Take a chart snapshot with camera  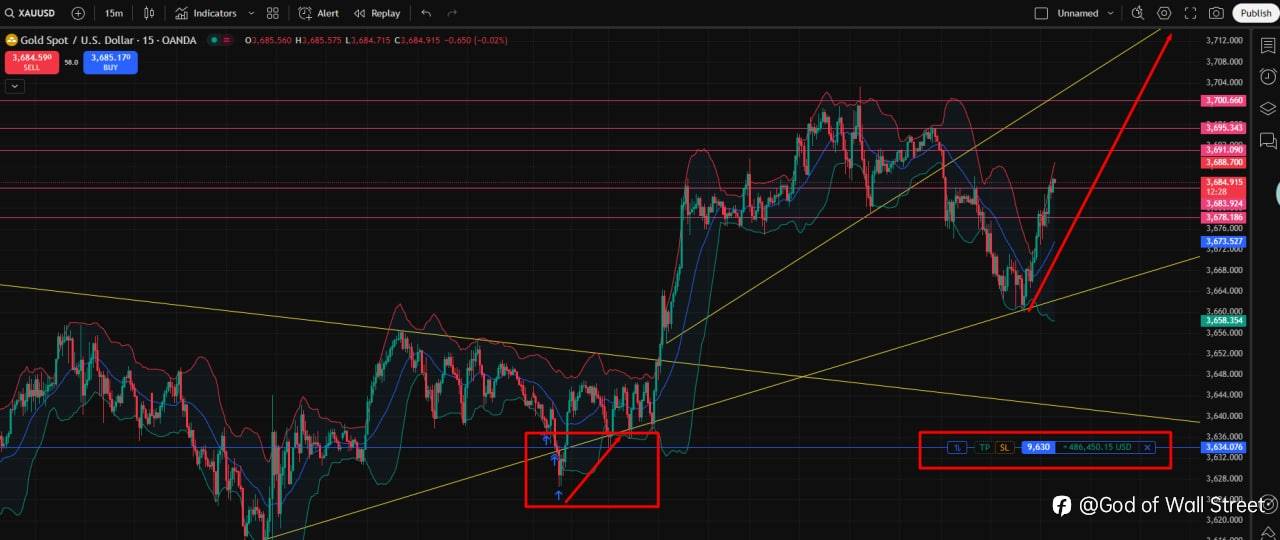pyautogui.click(x=1216, y=13)
